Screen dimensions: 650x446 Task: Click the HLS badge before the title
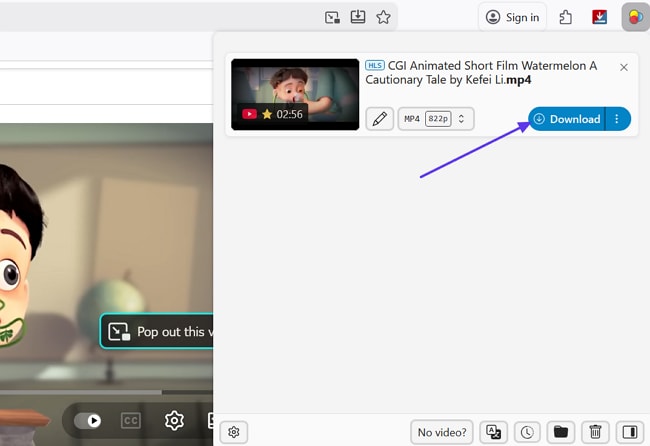coord(375,65)
